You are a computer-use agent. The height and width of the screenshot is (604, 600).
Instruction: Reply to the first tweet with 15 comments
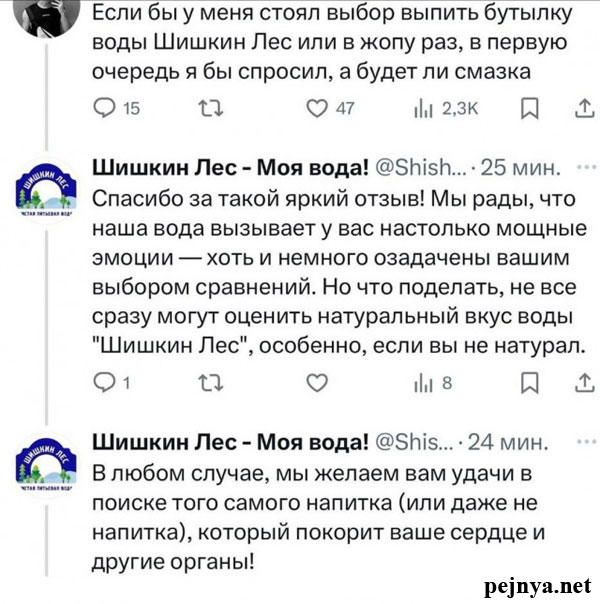point(105,108)
